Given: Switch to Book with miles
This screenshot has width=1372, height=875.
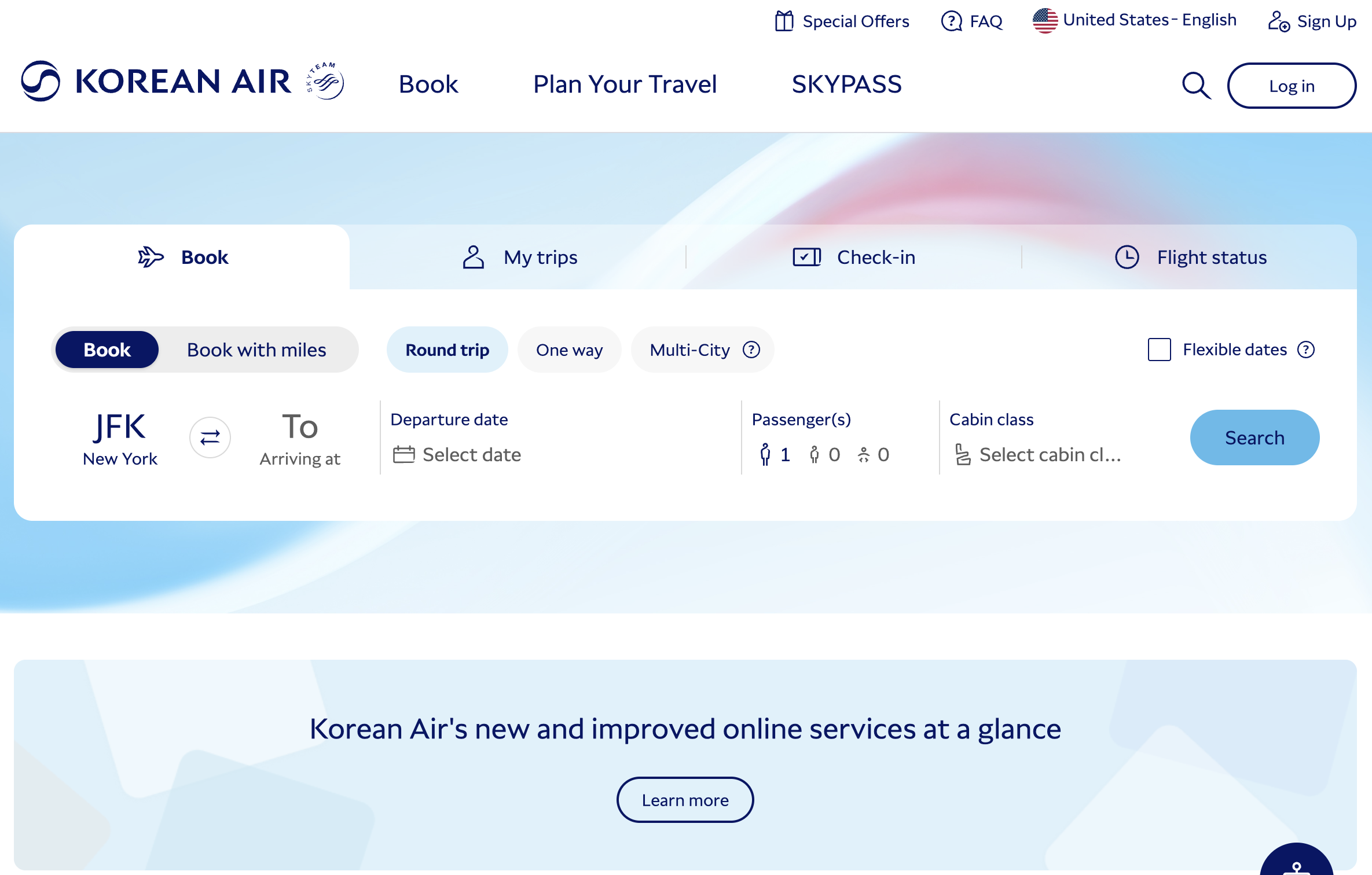Looking at the screenshot, I should 256,350.
